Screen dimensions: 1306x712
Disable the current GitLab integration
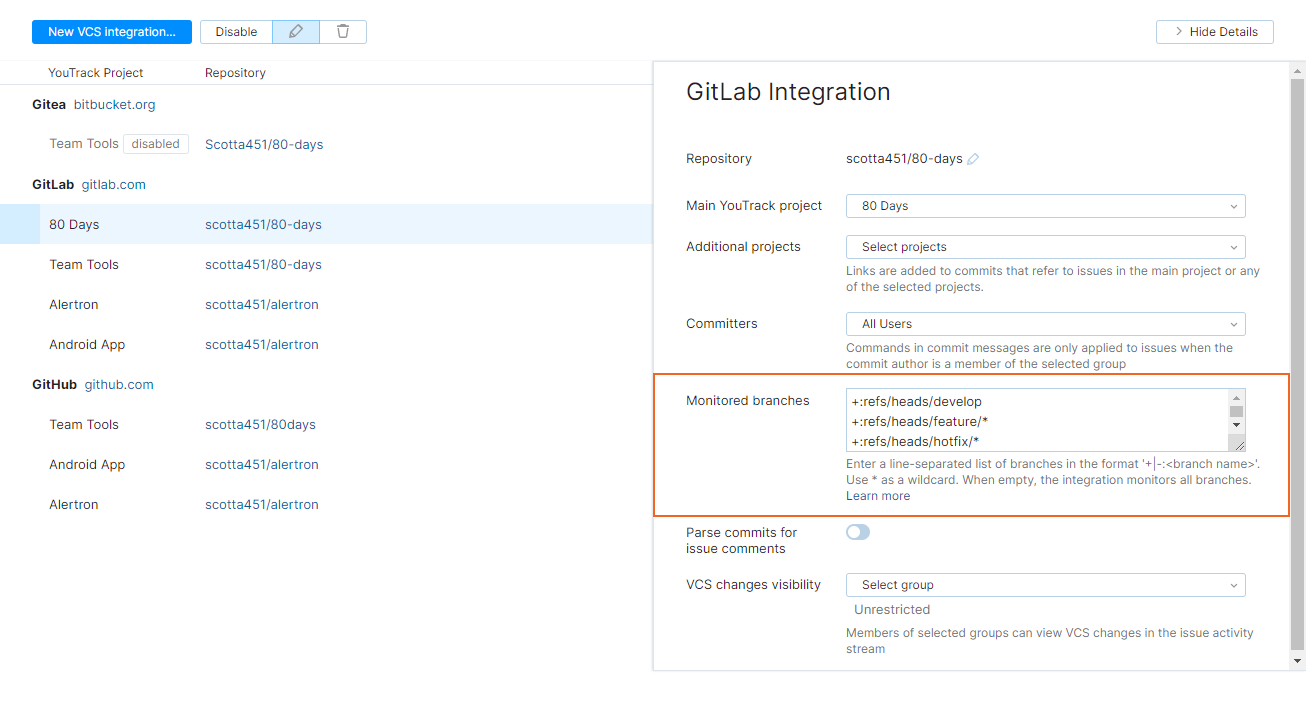(x=236, y=31)
